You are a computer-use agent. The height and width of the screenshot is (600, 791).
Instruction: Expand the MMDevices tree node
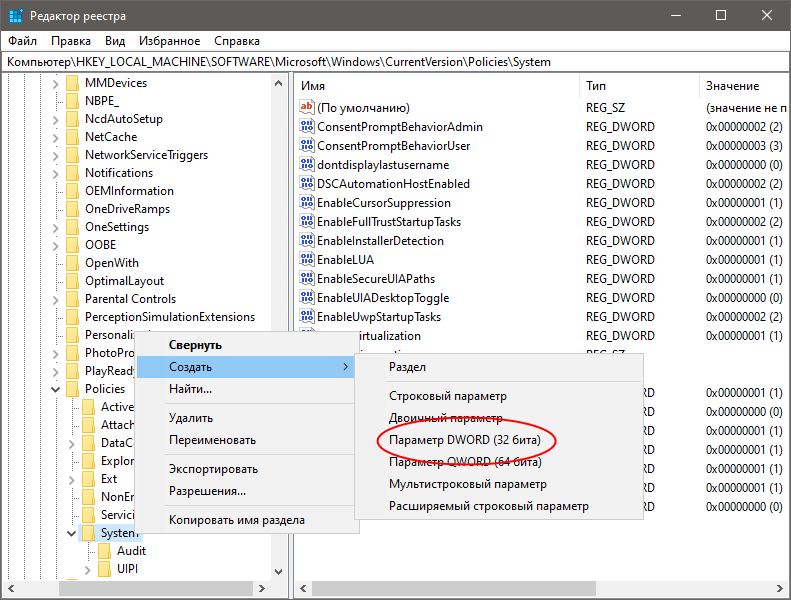tap(56, 83)
